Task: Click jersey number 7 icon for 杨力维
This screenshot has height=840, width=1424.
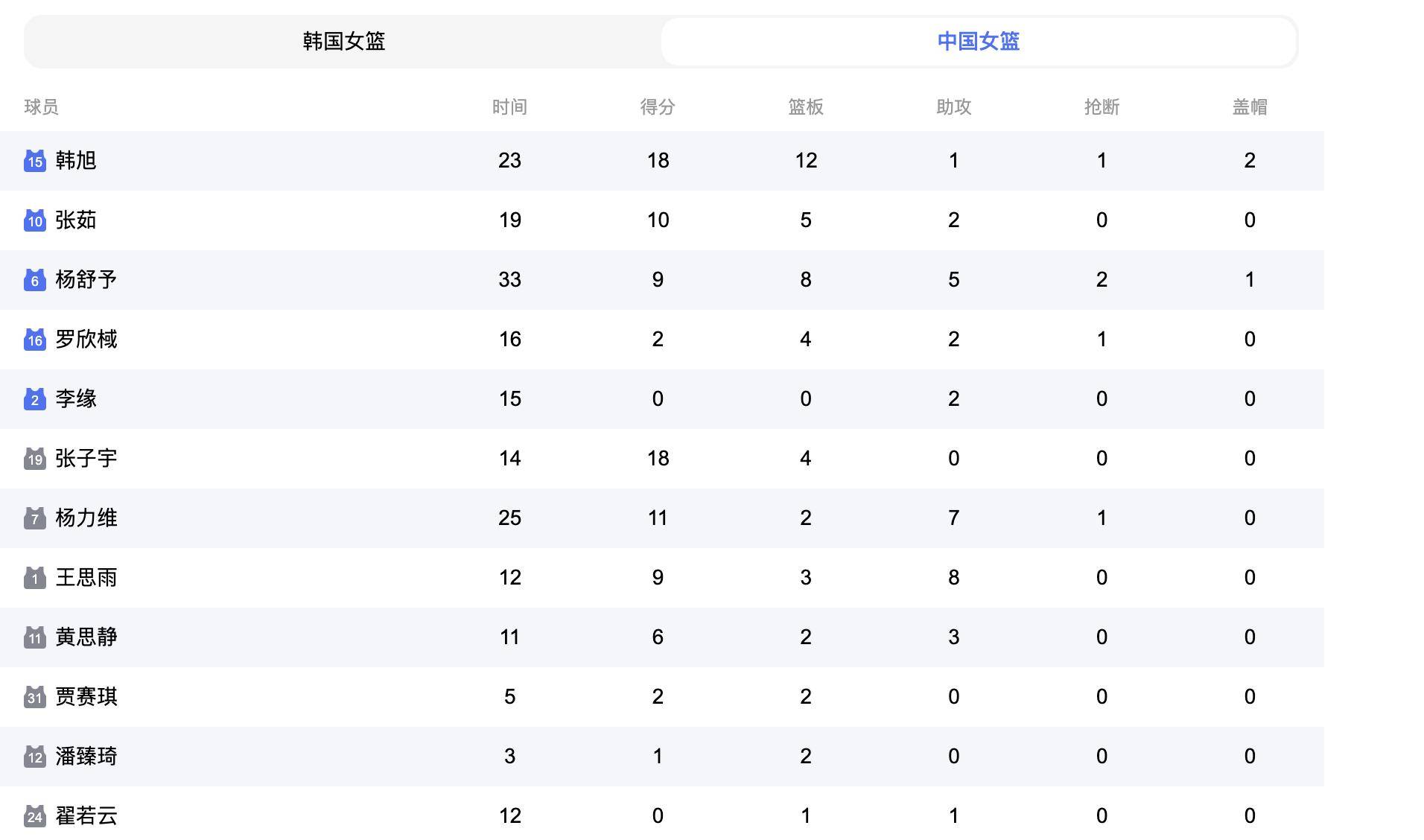Action: point(34,518)
